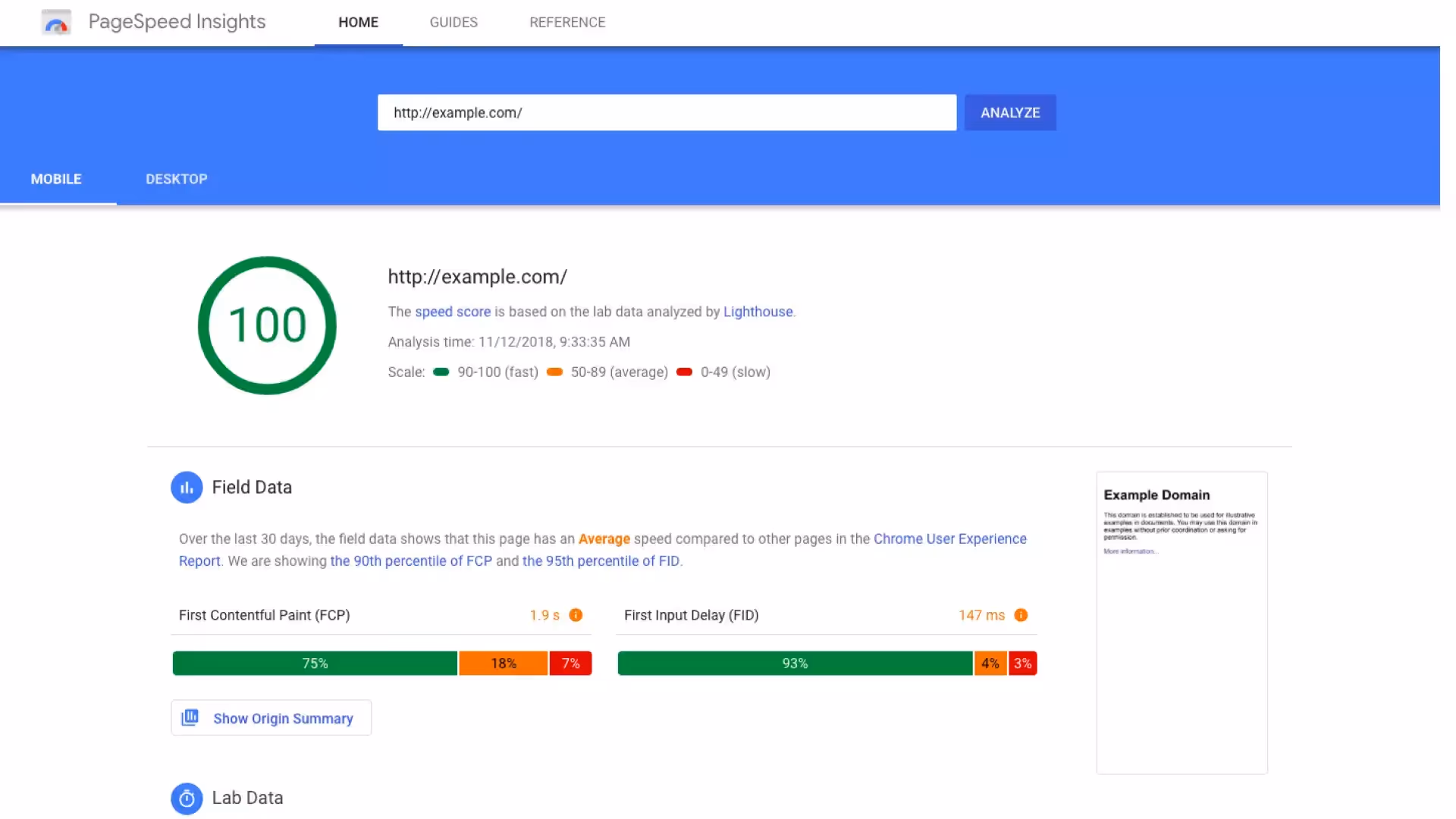Image resolution: width=1456 pixels, height=819 pixels.
Task: Switch to the Desktop results tab
Action: point(177,179)
